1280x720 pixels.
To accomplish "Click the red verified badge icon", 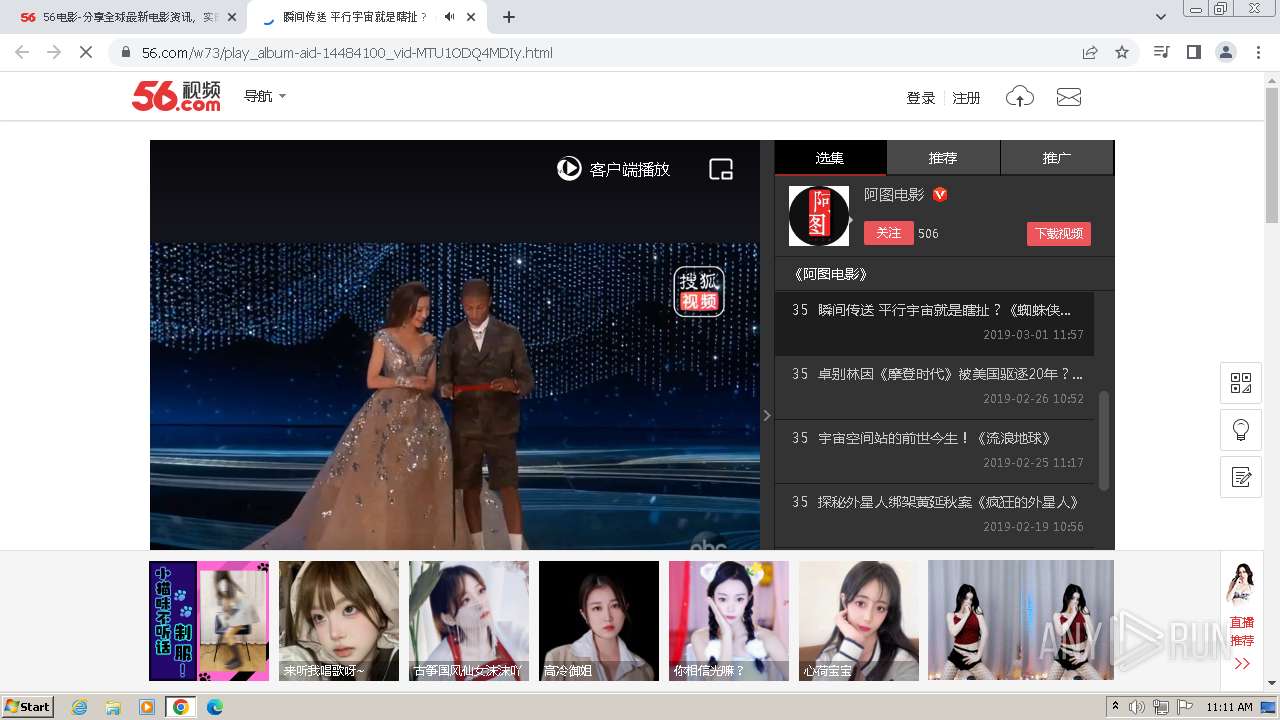I will 940,195.
